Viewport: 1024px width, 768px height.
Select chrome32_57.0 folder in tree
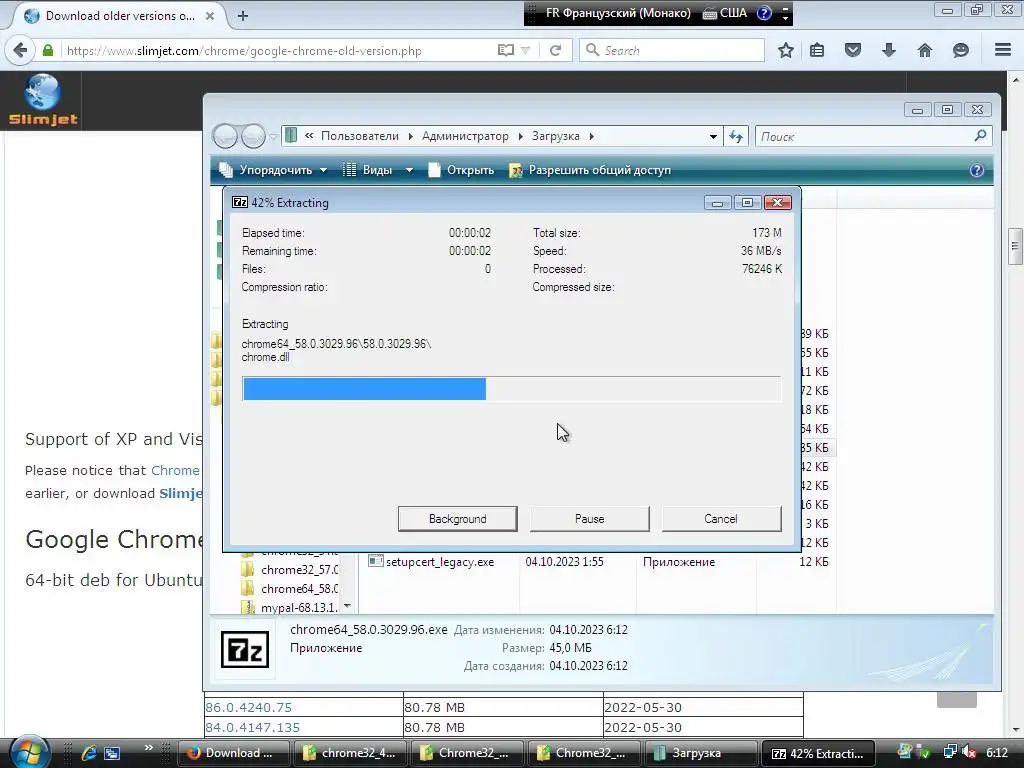[290, 569]
